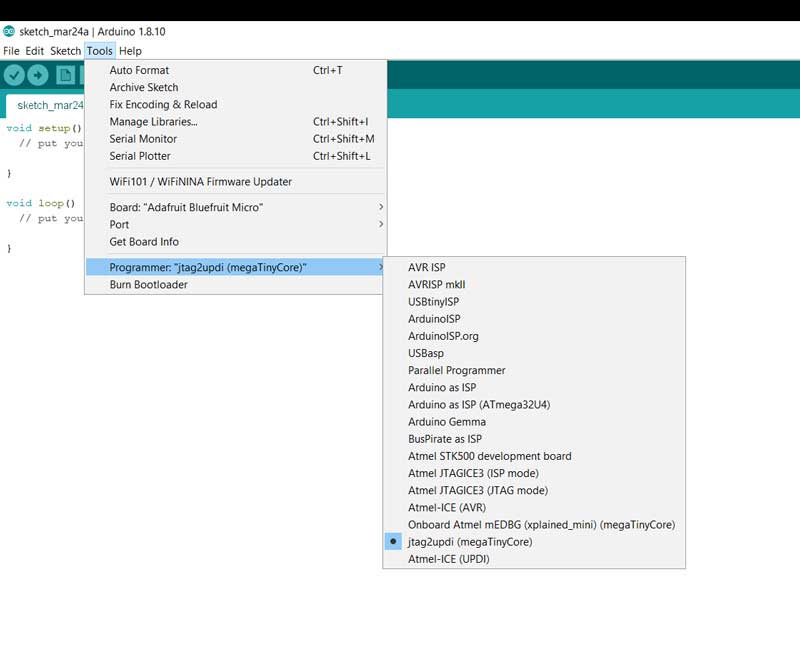Select the sketch_mar24a editor tab

click(45, 105)
